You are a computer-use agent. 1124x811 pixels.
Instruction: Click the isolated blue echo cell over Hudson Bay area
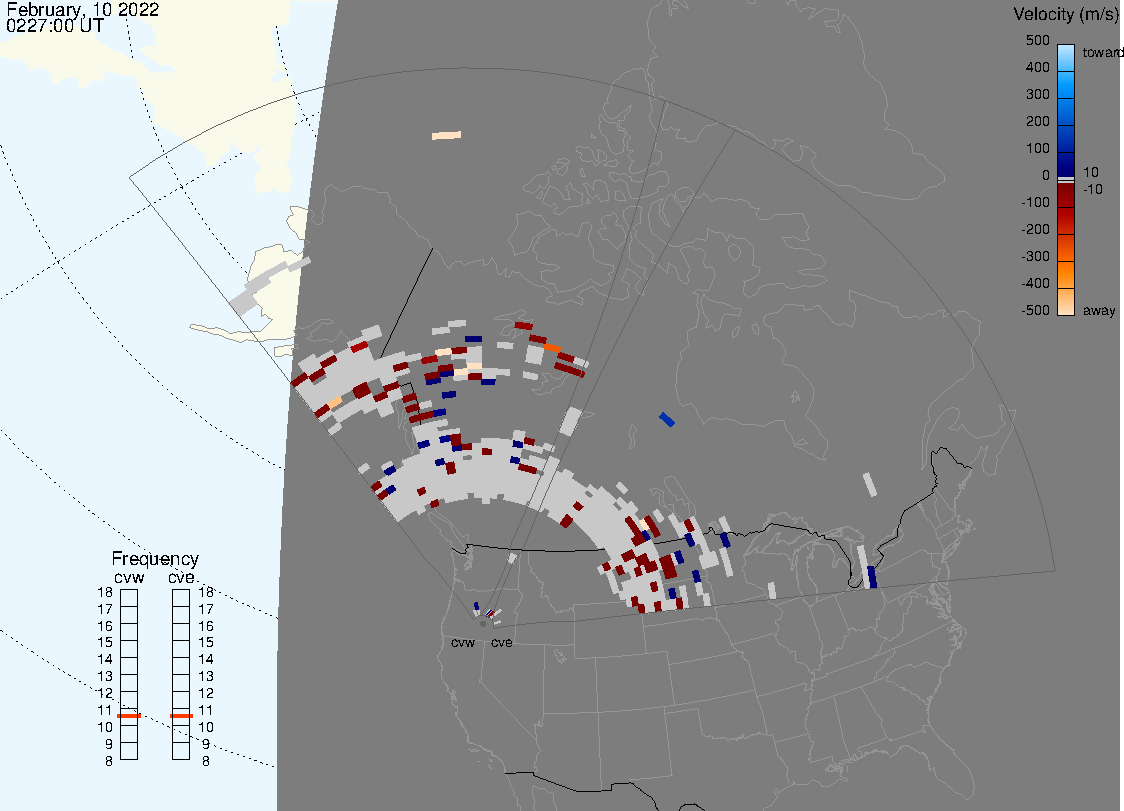[x=667, y=419]
